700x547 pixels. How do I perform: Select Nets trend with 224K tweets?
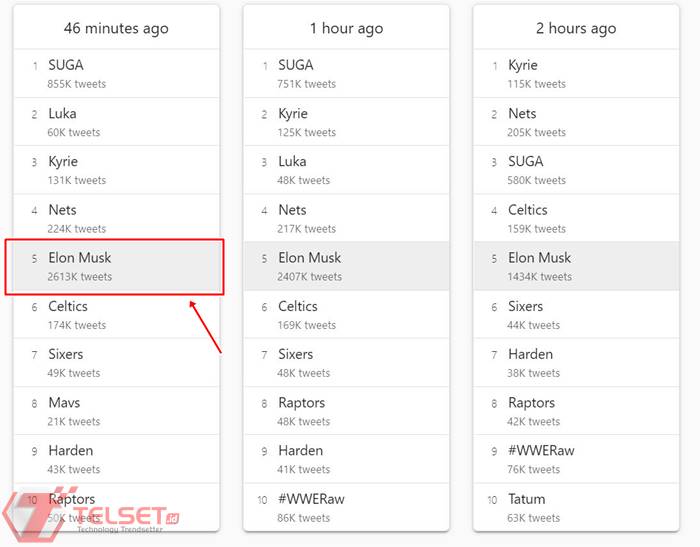point(62,210)
